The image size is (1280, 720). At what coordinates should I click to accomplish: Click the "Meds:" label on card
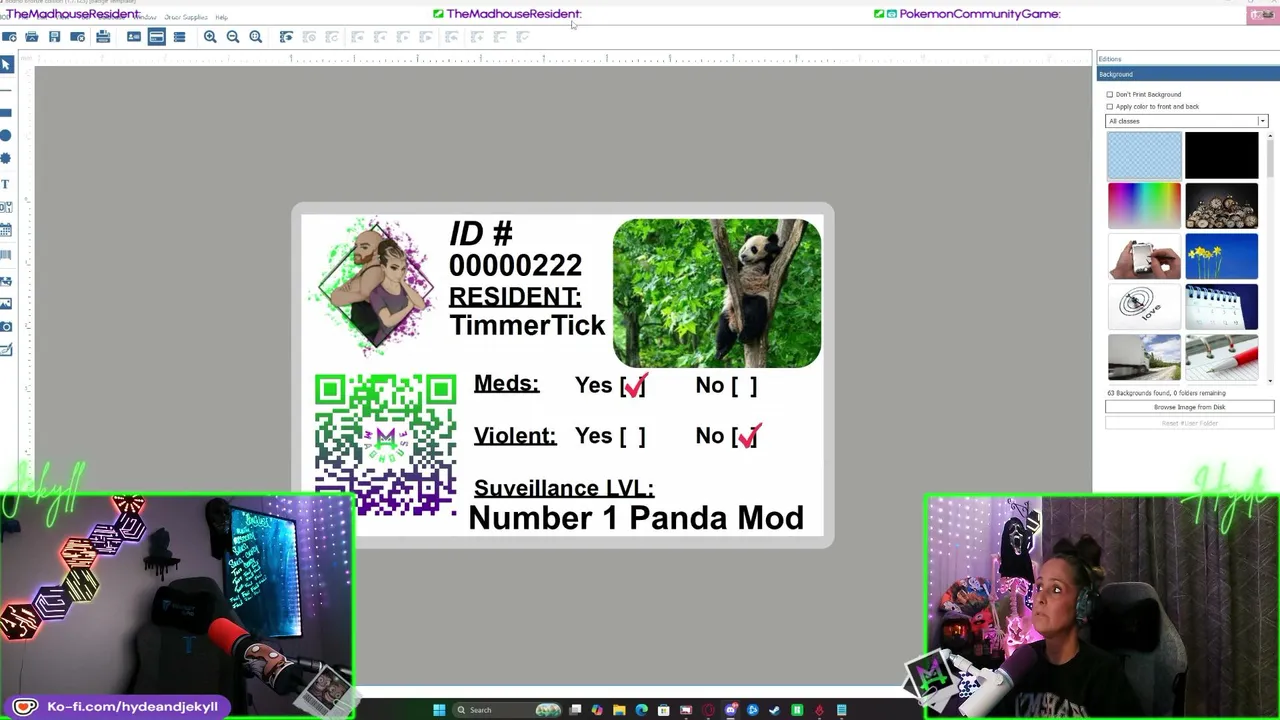(x=506, y=384)
